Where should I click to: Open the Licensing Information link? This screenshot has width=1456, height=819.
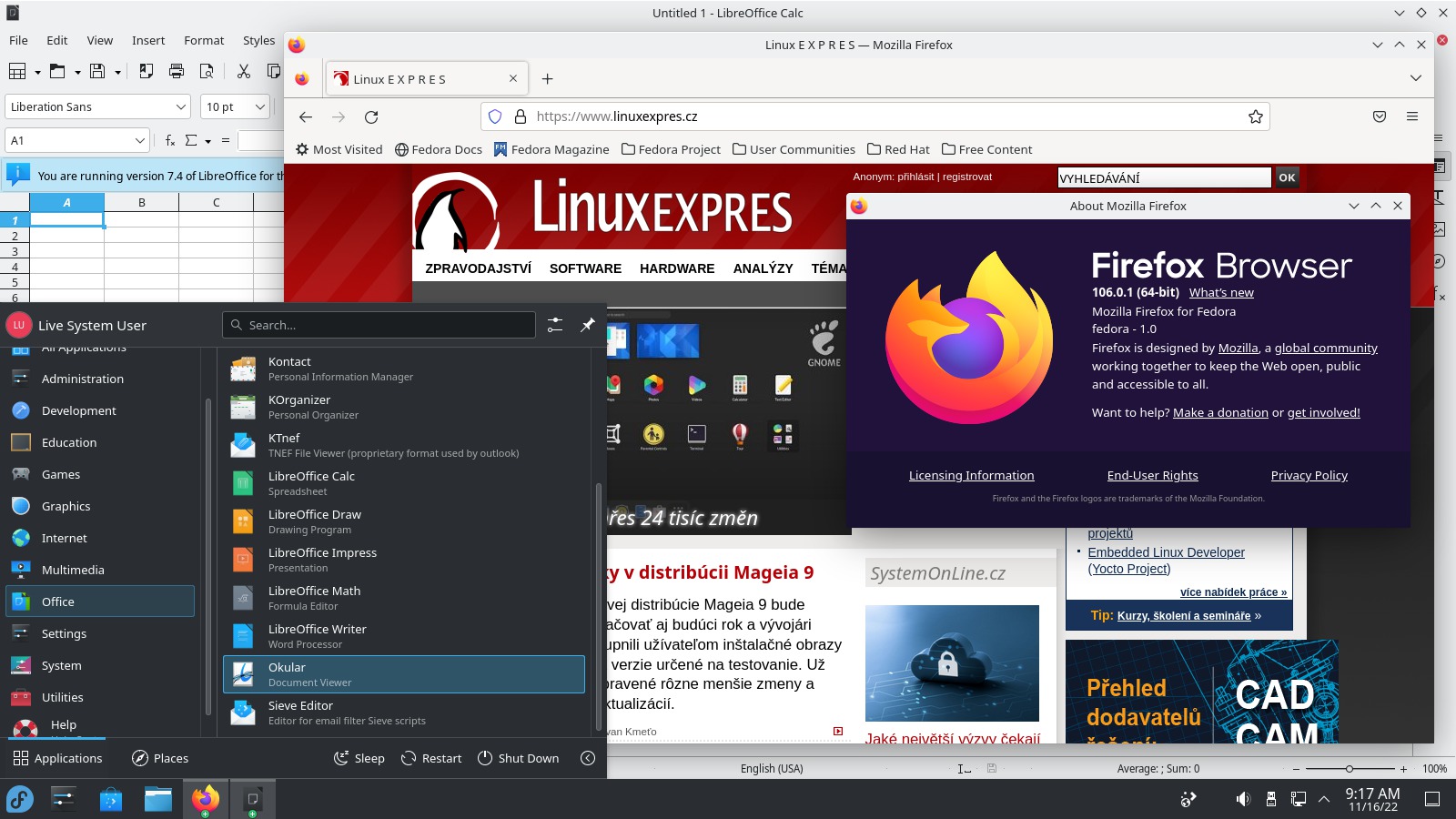click(971, 475)
